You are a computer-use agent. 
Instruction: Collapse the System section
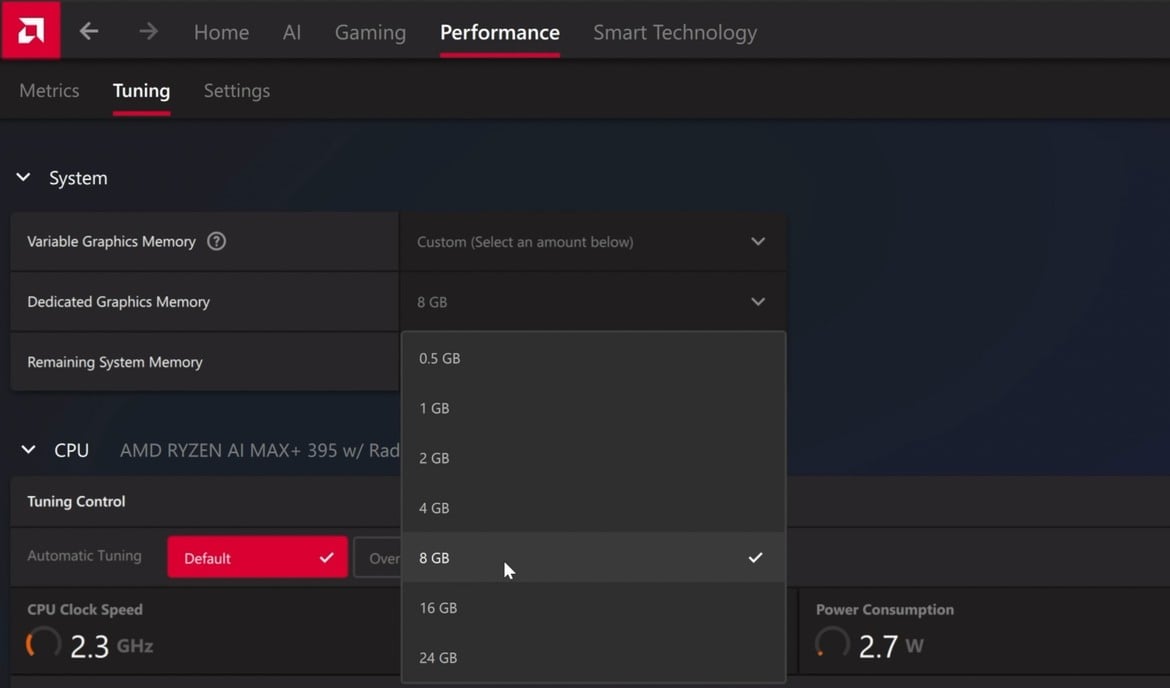(23, 178)
